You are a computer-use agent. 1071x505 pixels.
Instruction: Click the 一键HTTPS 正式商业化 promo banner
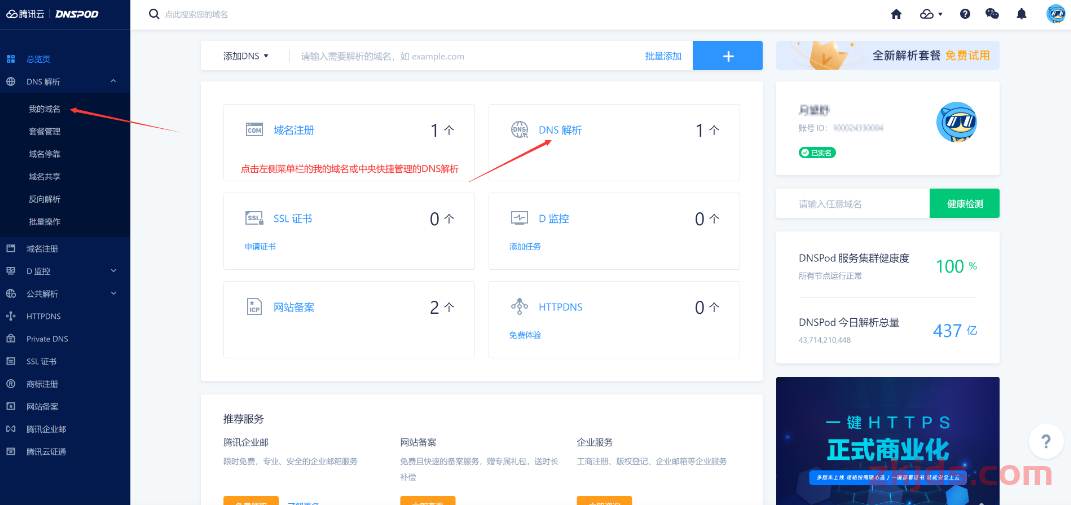(887, 441)
